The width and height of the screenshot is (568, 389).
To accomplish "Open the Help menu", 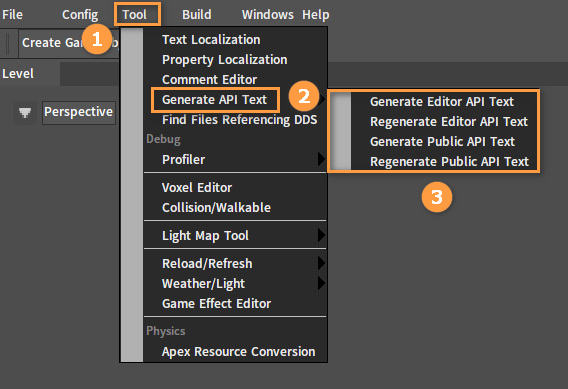I will [316, 14].
